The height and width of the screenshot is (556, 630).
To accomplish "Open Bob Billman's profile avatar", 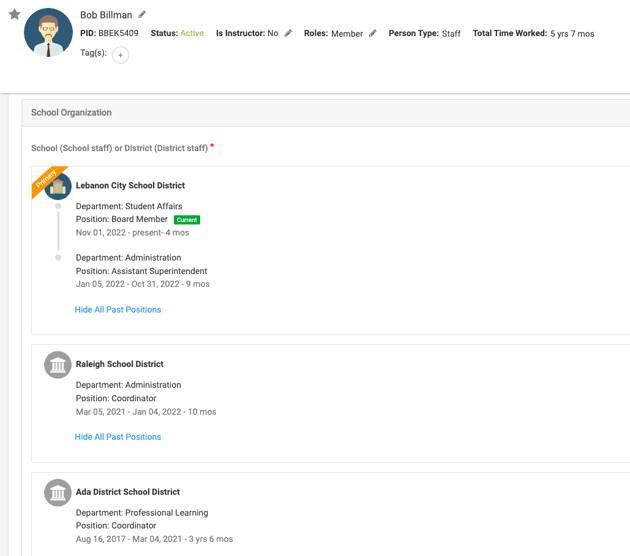I will [x=48, y=33].
